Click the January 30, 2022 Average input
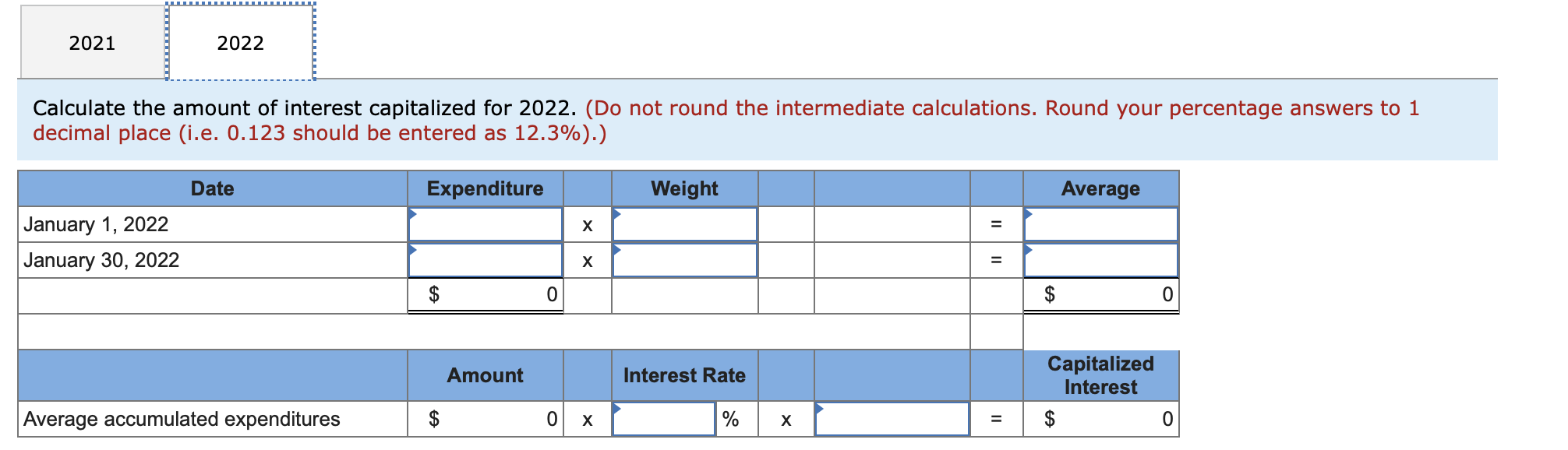This screenshot has height=450, width=1568. 1101,260
